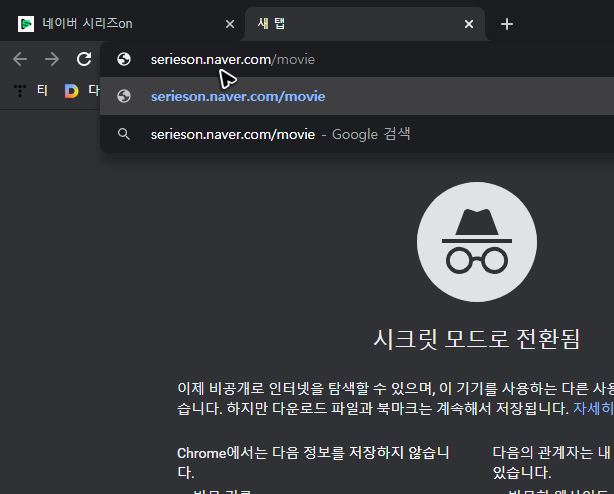Click globe icon of highlighted suggestion
Image resolution: width=614 pixels, height=494 pixels.
tap(124, 96)
